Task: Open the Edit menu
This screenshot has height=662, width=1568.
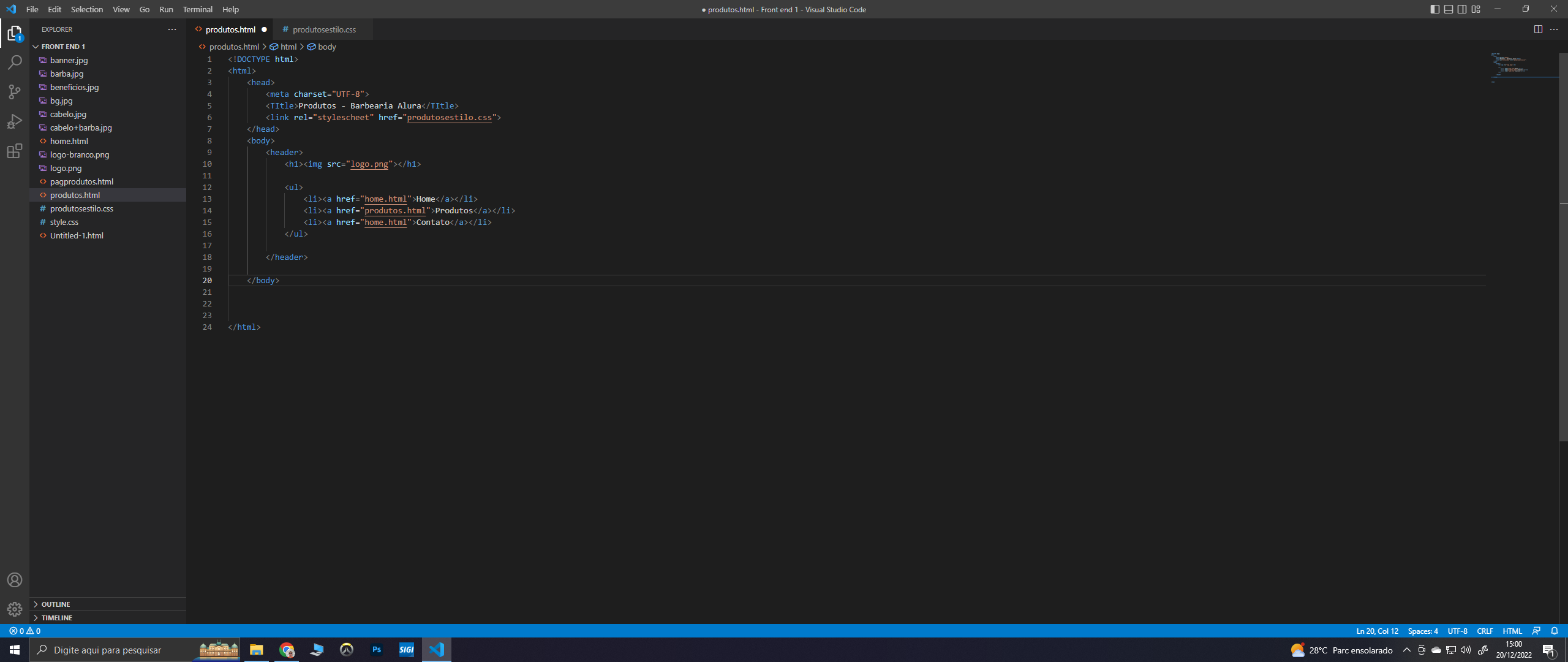Action: click(x=55, y=9)
